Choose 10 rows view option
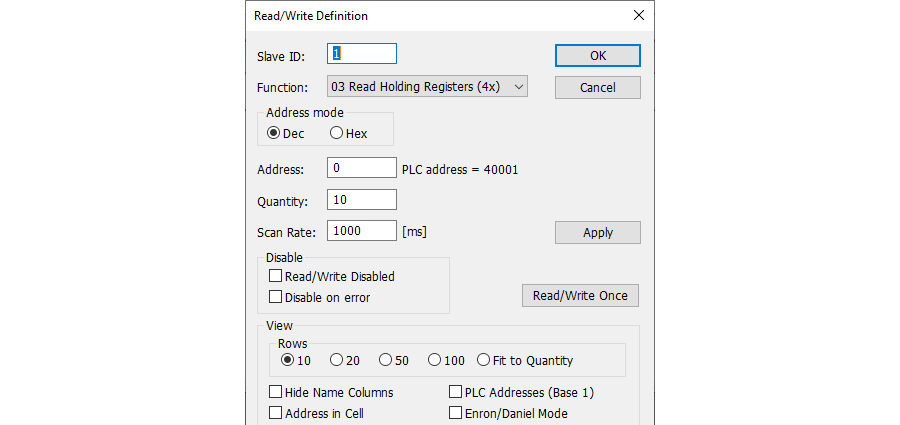This screenshot has width=900, height=425. (x=296, y=361)
